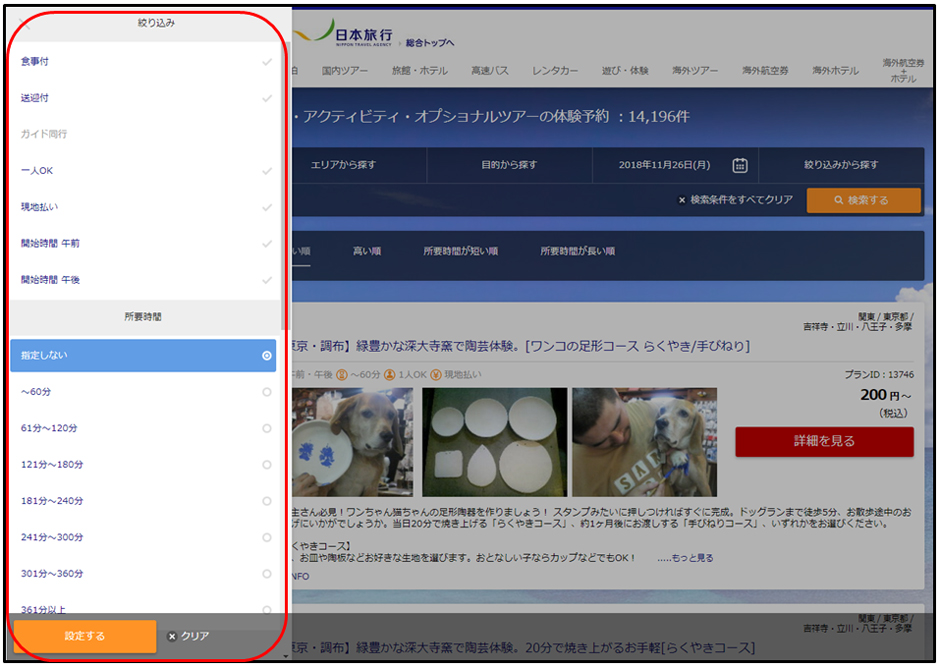Click the X icon next to クリア
940x668 pixels.
click(x=172, y=636)
